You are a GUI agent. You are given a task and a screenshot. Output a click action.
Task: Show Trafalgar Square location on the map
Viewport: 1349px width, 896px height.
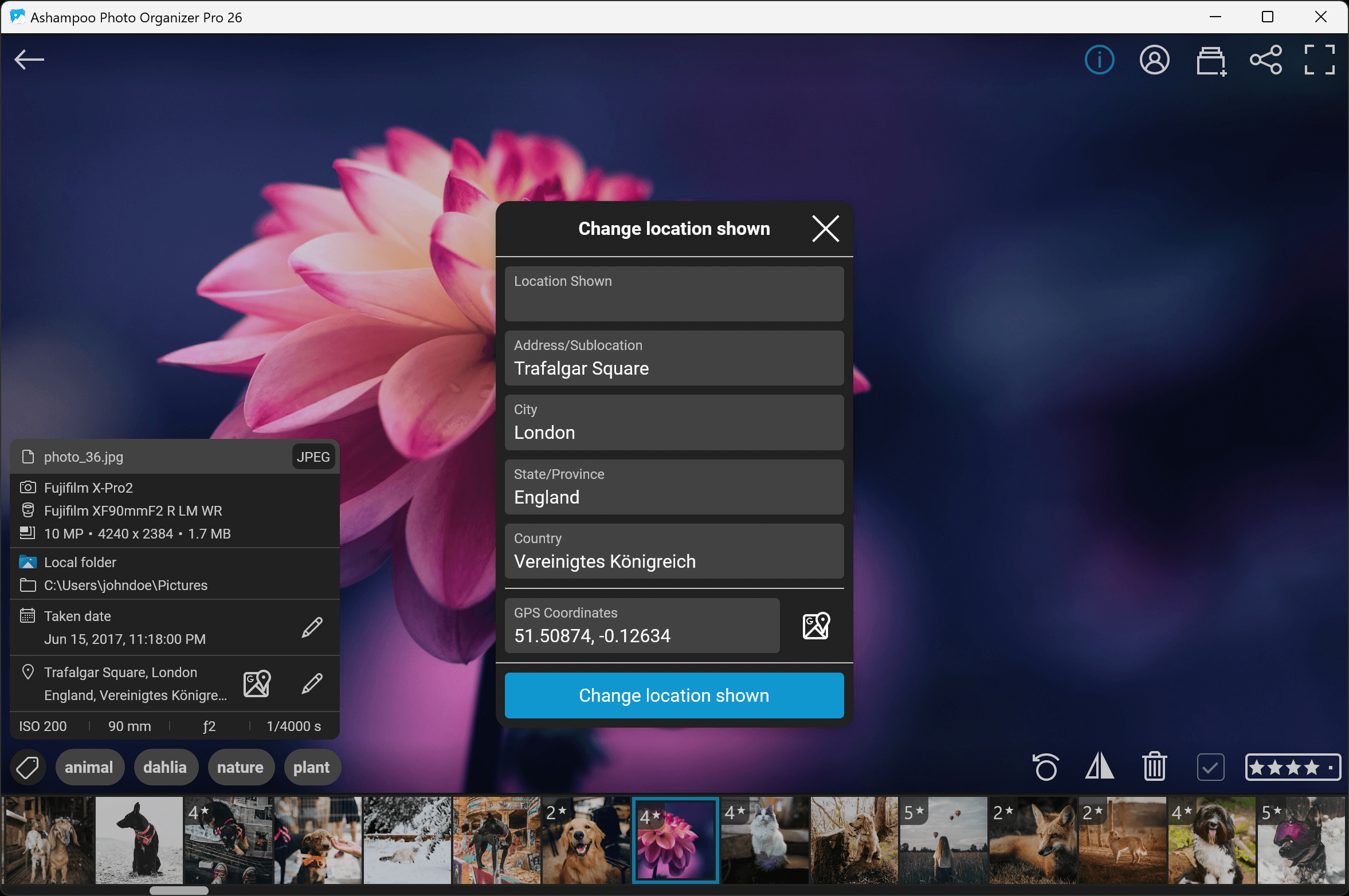pos(256,683)
